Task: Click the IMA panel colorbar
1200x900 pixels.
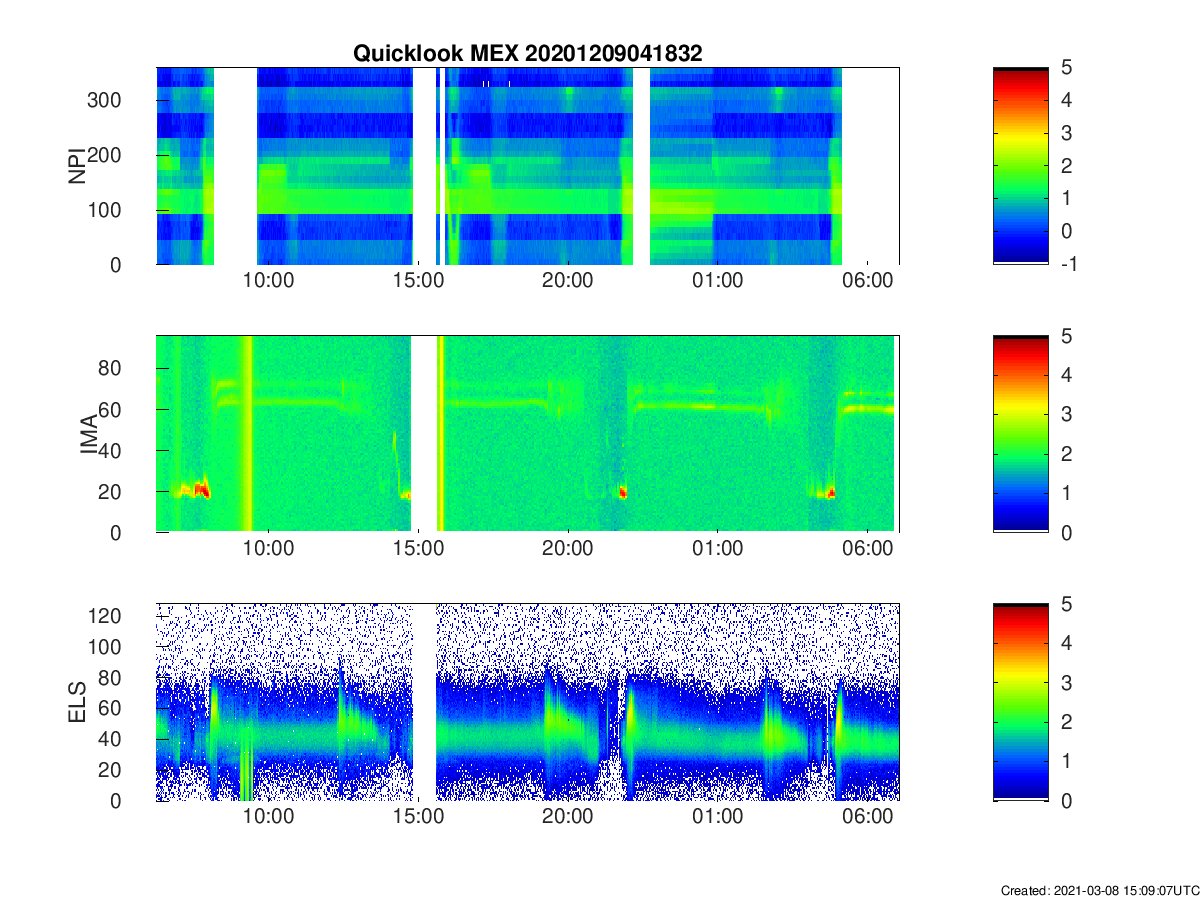Action: pos(1020,434)
